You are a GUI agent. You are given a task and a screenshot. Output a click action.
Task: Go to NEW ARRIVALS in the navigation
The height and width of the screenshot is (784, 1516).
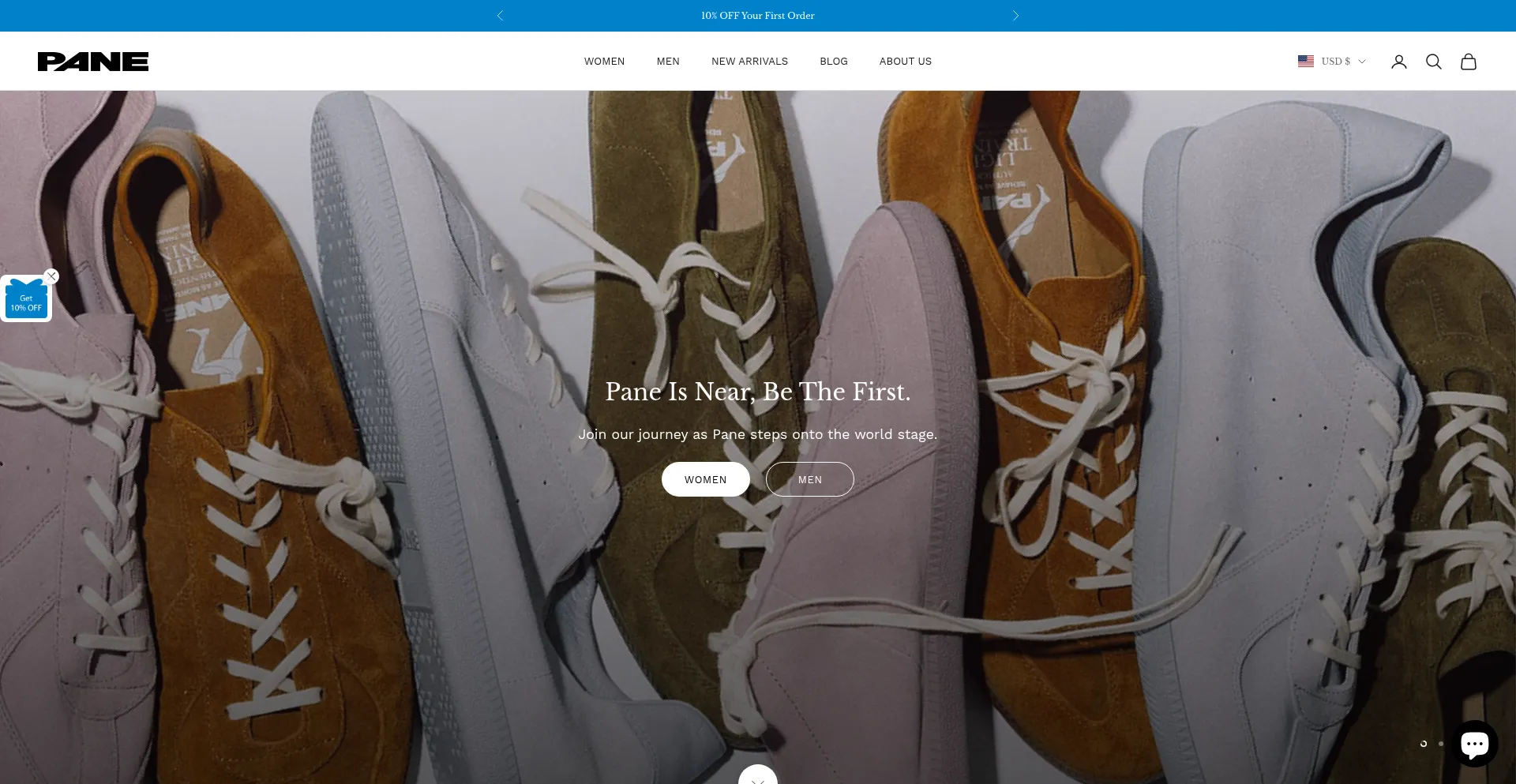point(749,62)
